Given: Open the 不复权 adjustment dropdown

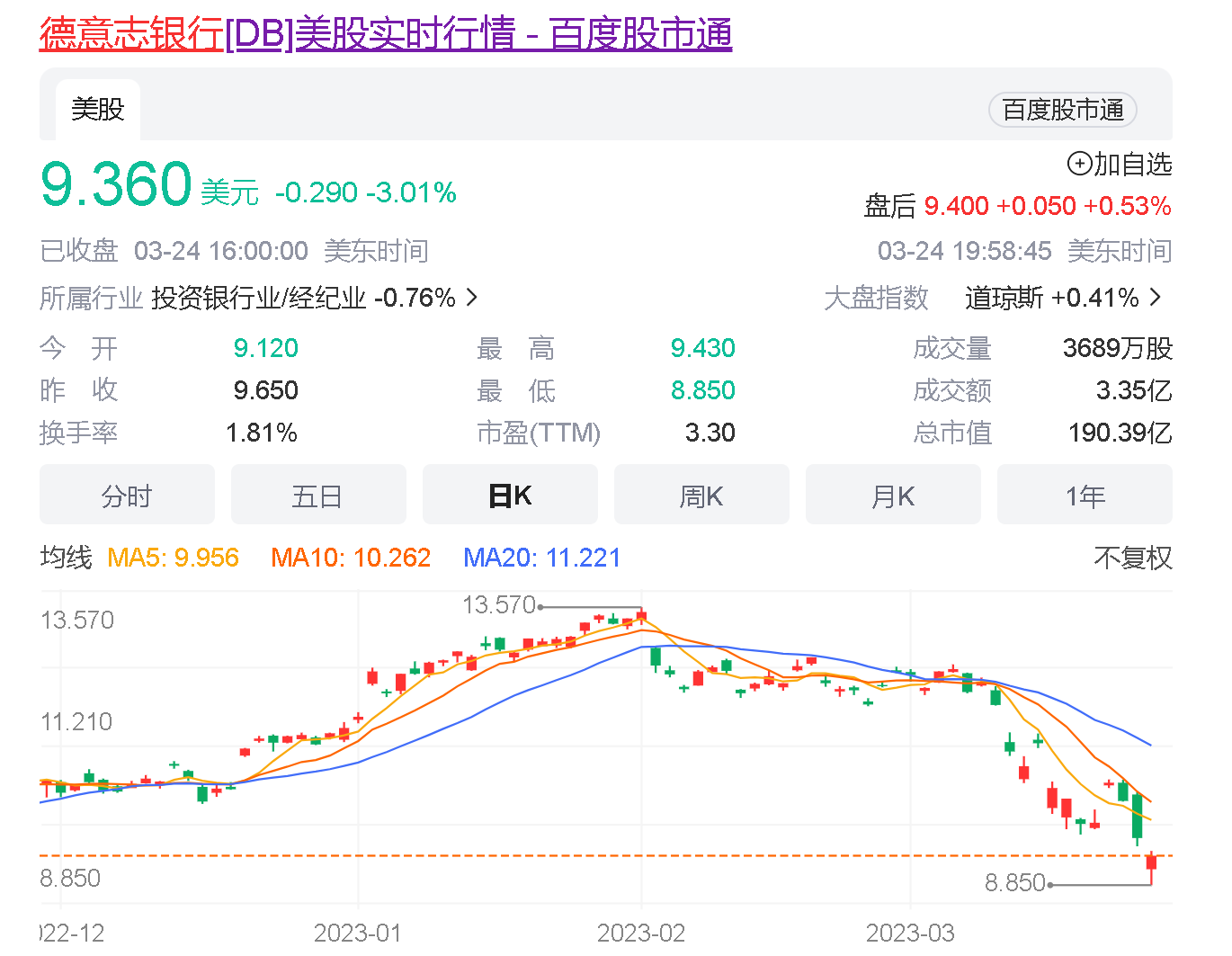Looking at the screenshot, I should [x=1133, y=558].
